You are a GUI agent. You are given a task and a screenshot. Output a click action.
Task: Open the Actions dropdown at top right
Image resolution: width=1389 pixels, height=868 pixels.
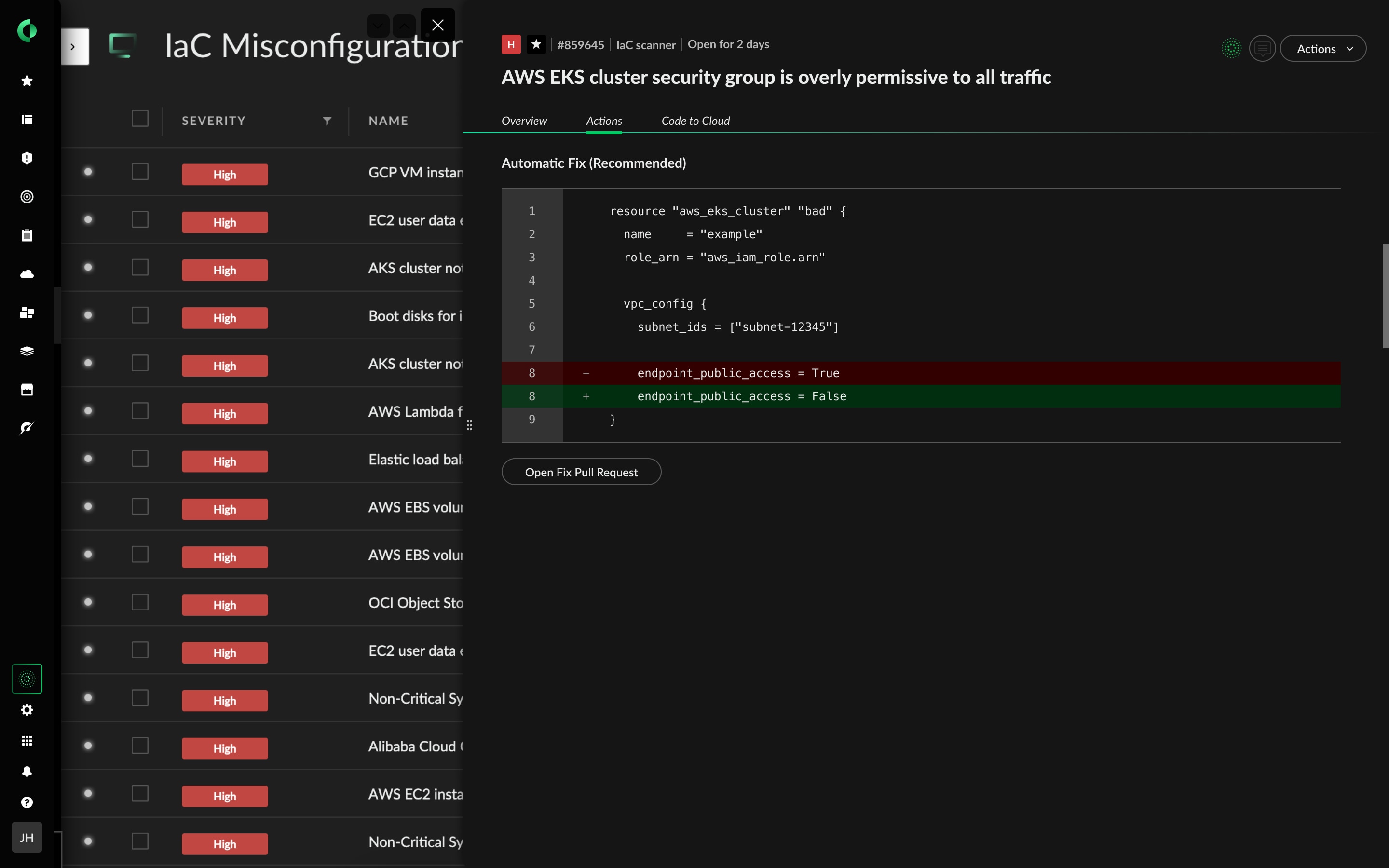tap(1323, 48)
